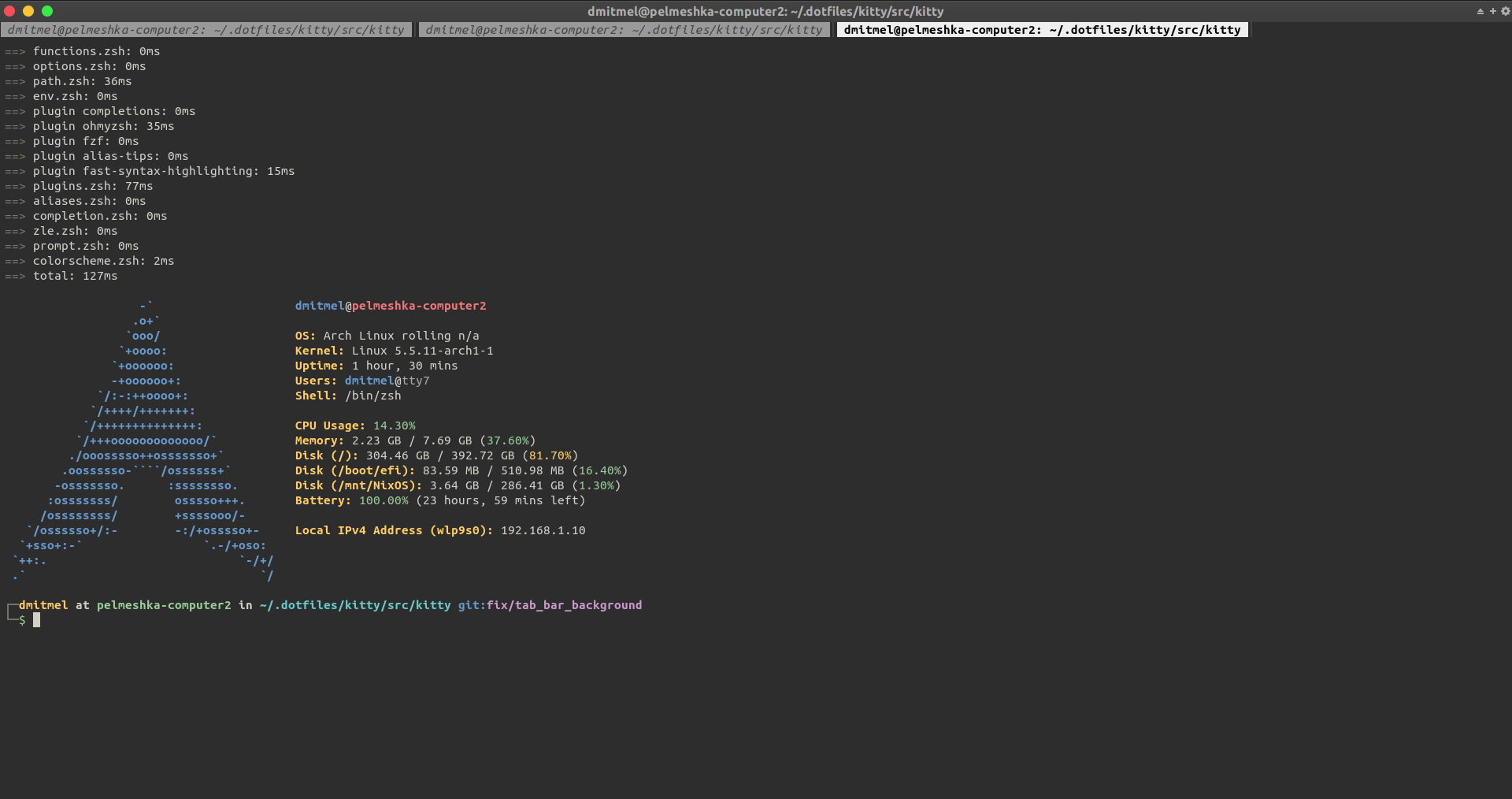Click the 'Kernel: Linux 5.5.11-arch1-1' line
Image resolution: width=1512 pixels, height=799 pixels.
[x=395, y=351]
